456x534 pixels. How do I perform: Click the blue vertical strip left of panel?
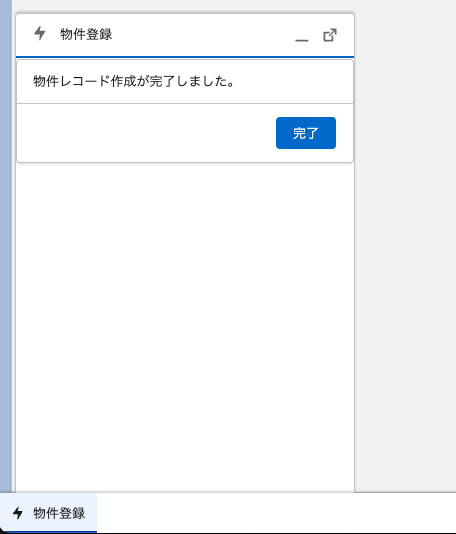(6, 246)
